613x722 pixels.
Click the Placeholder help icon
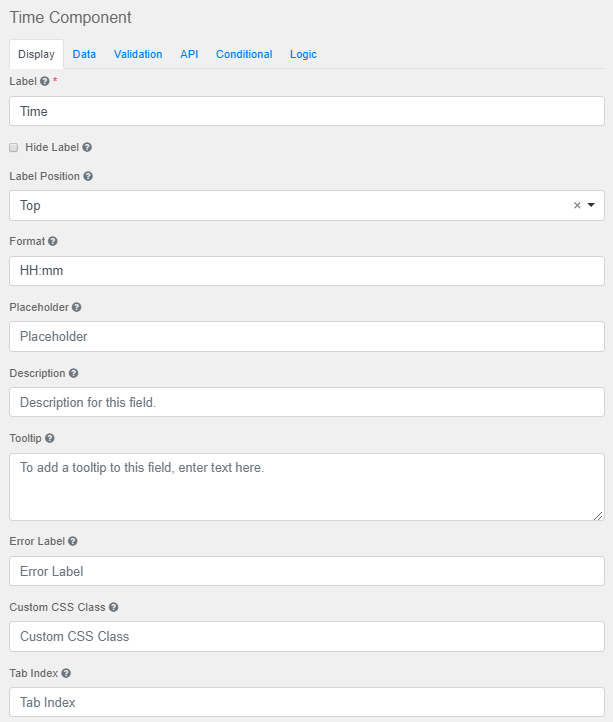point(77,307)
